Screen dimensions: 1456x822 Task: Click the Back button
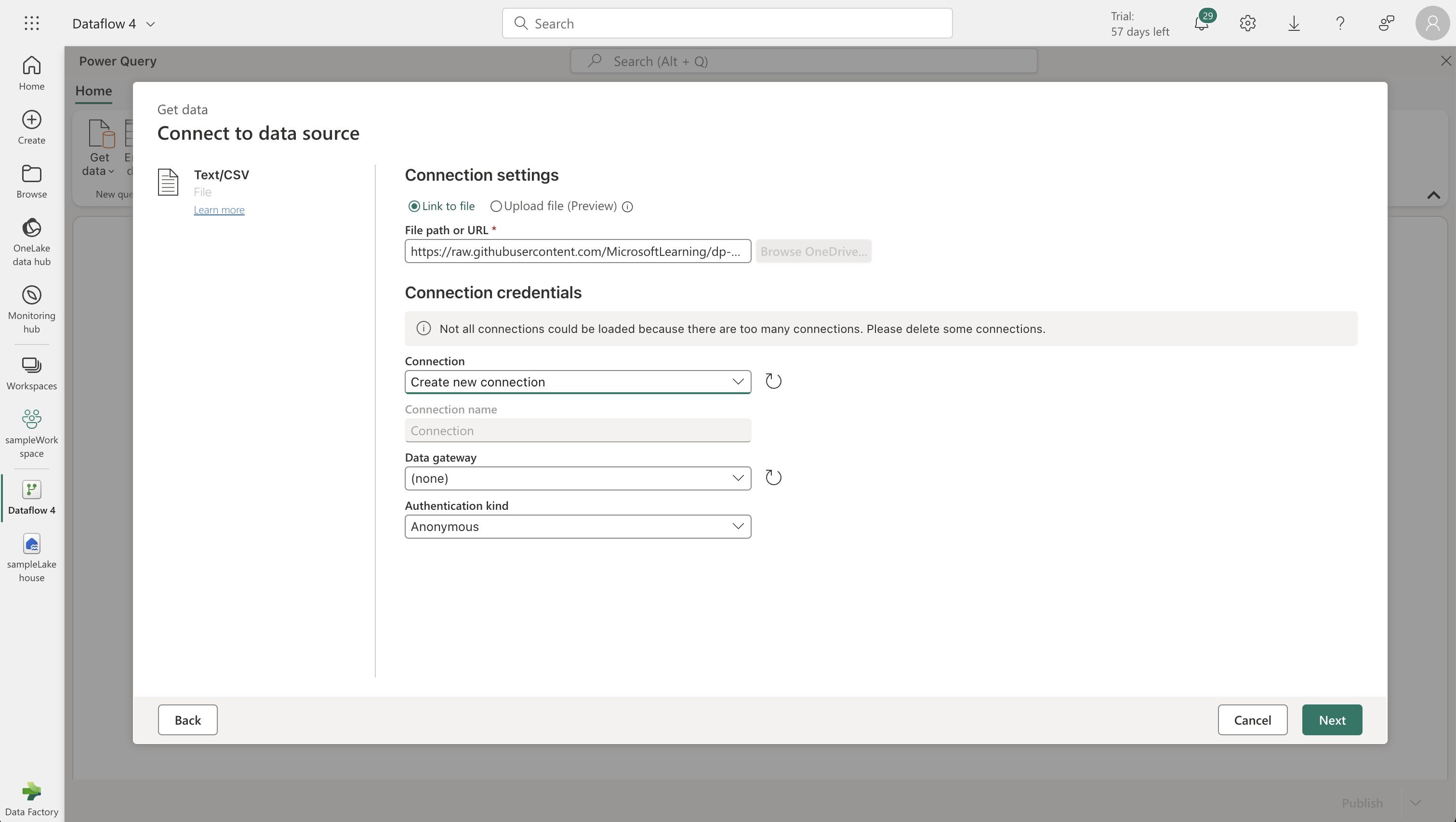tap(187, 720)
